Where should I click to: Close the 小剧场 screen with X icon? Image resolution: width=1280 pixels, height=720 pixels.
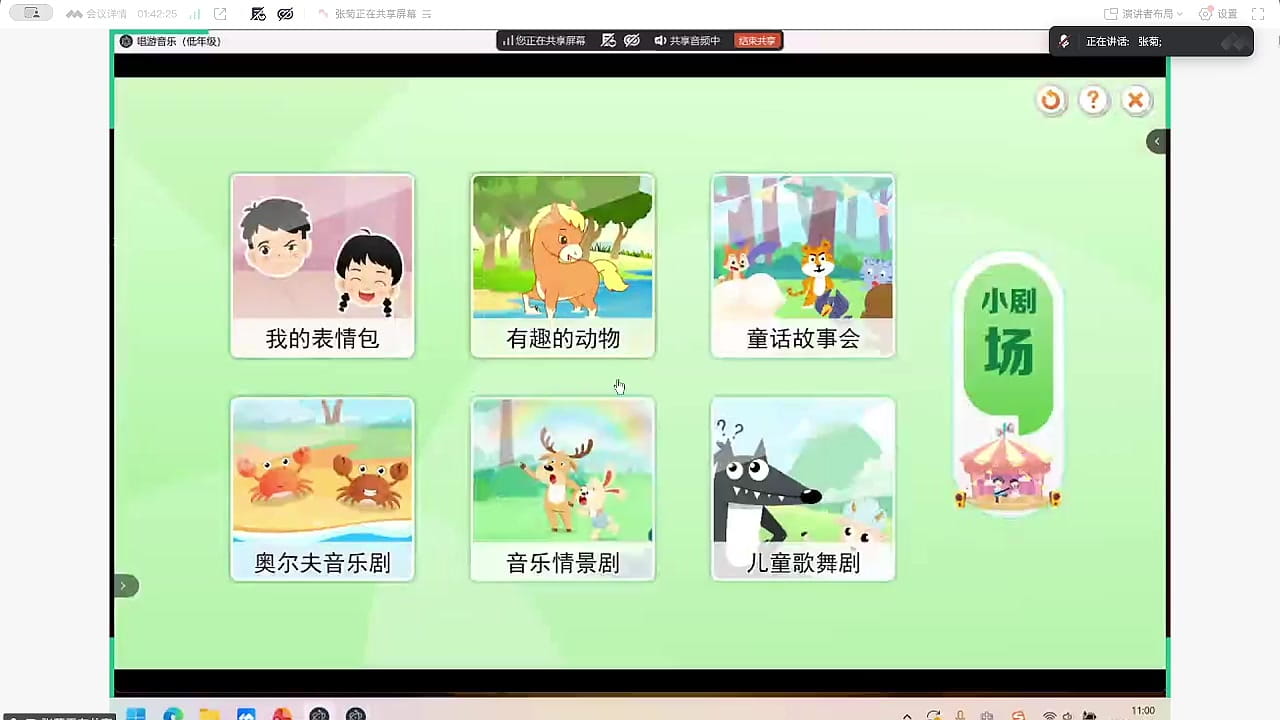[1136, 100]
